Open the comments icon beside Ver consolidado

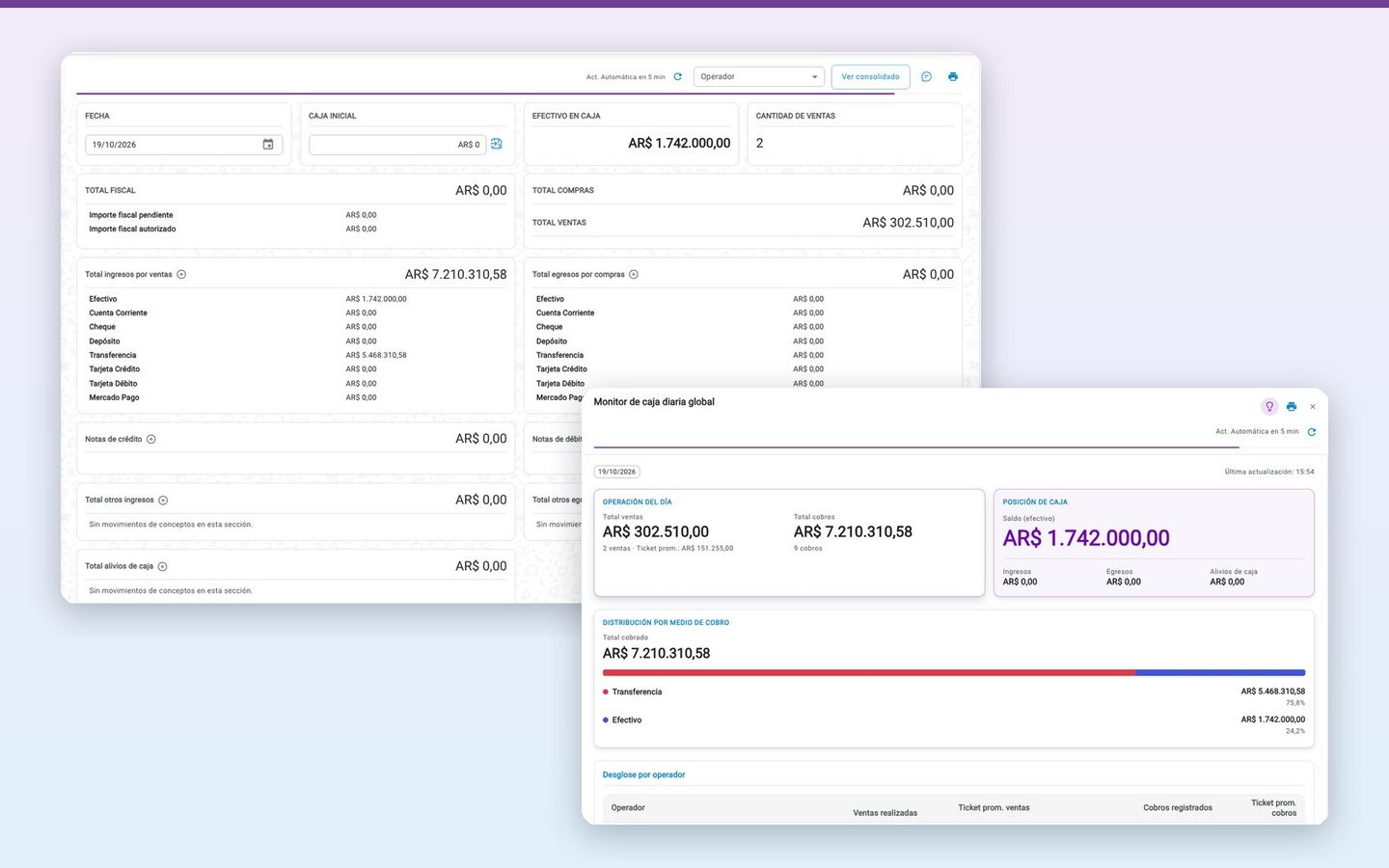926,77
